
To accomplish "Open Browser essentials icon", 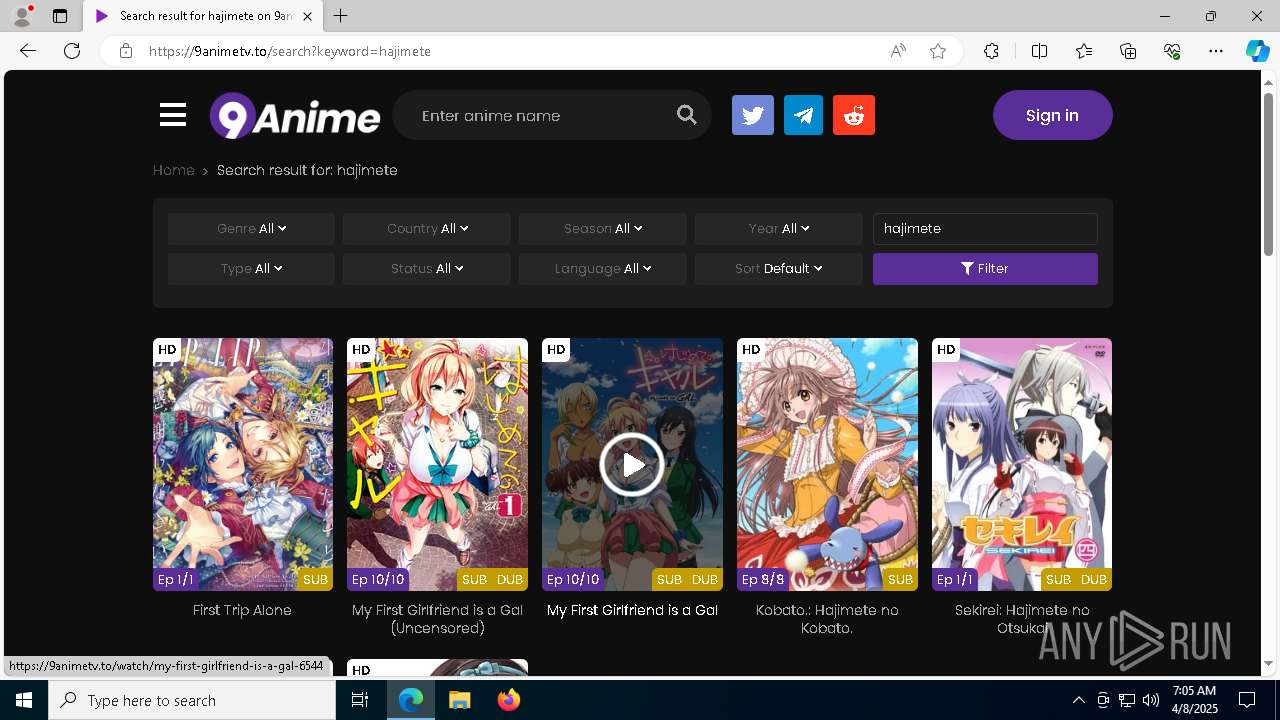I will pyautogui.click(x=1172, y=51).
